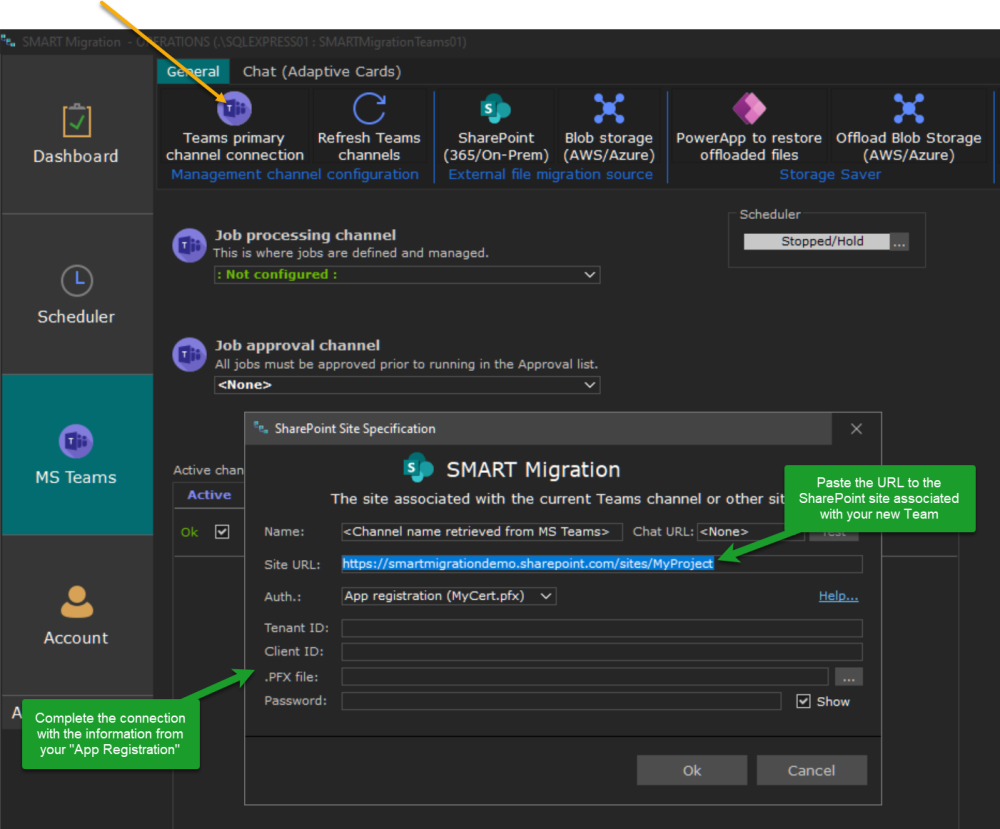The height and width of the screenshot is (829, 1000).
Task: Click the Client ID input field
Action: tap(602, 652)
